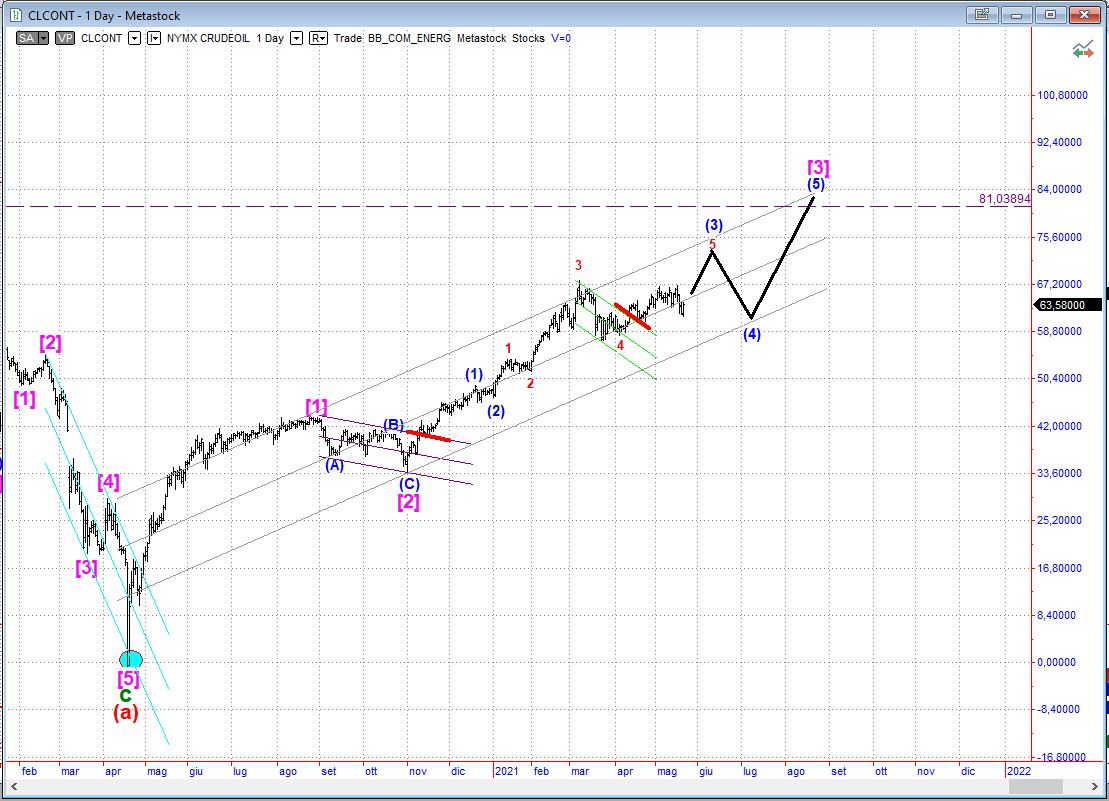Open the dropdown next to CLCONT symbol
This screenshot has width=1109, height=801.
[x=134, y=38]
